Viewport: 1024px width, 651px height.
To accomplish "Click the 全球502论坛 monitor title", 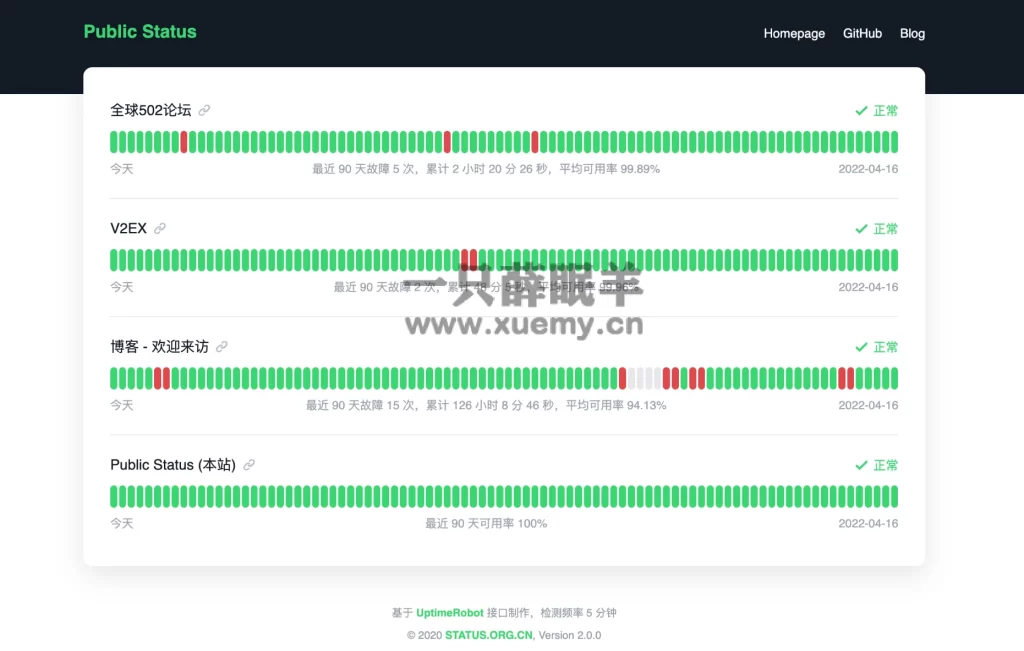I will pos(151,110).
